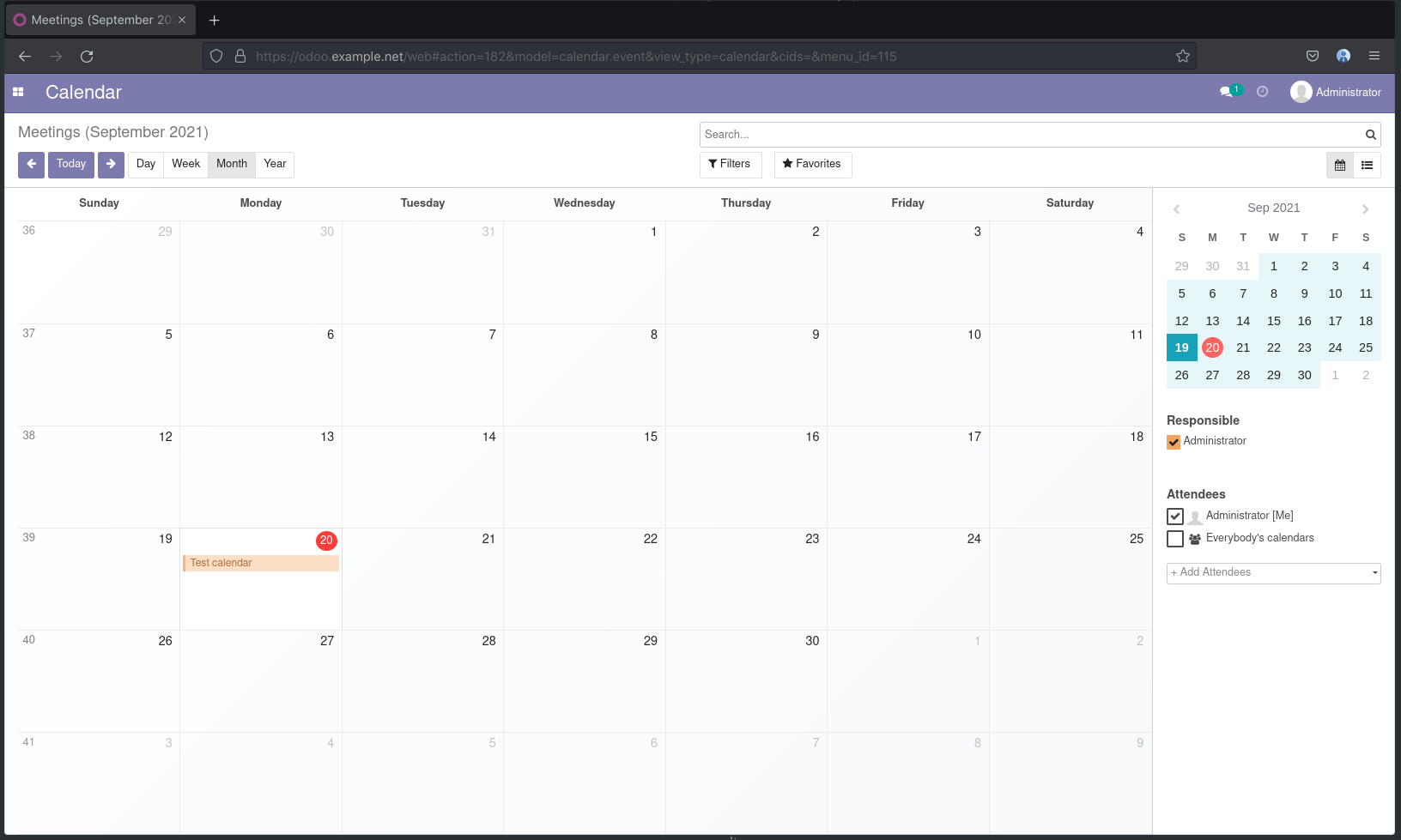Viewport: 1401px width, 840px height.
Task: Click browser forward arrow
Action: (x=56, y=57)
